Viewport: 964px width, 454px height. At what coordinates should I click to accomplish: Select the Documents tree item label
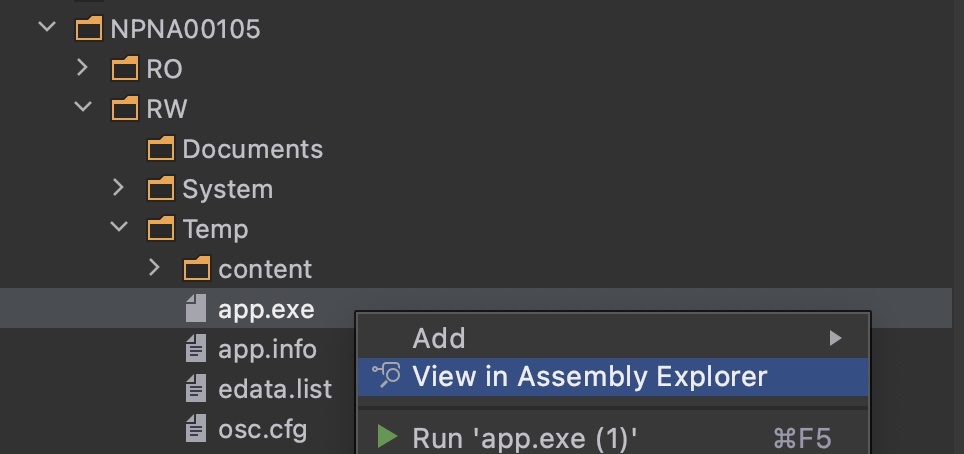pos(253,149)
